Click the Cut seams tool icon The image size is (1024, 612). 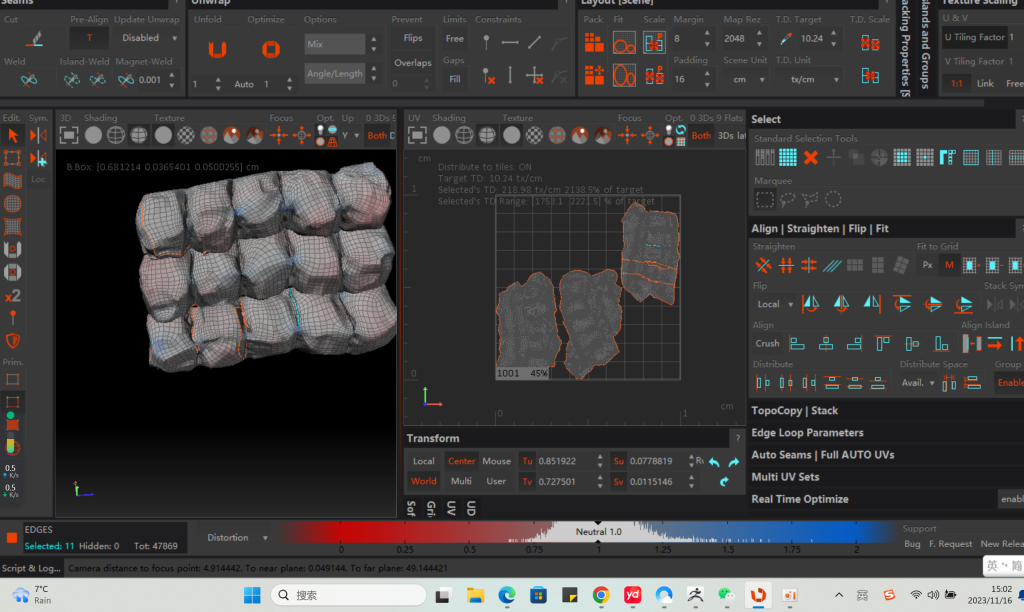35,39
